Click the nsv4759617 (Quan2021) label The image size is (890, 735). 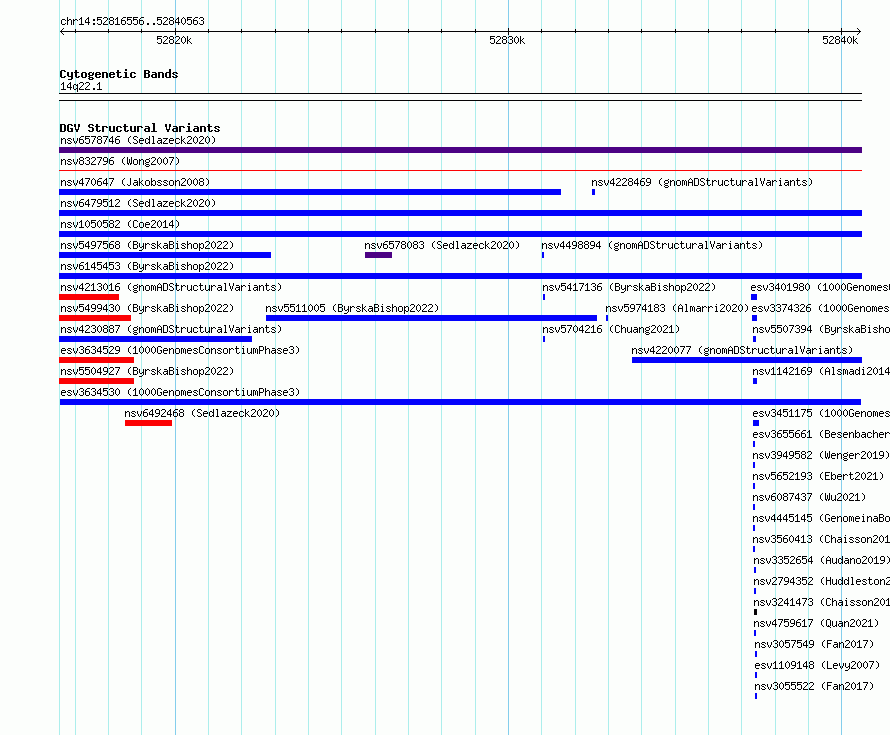pyautogui.click(x=816, y=623)
